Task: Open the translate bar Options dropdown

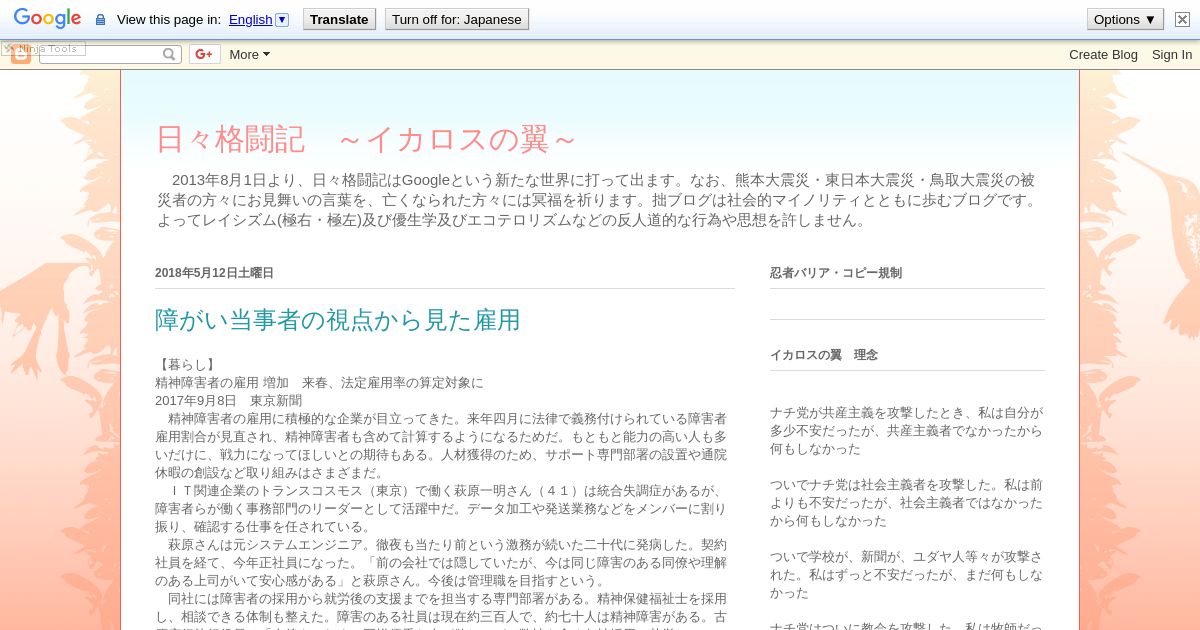Action: (x=1125, y=19)
